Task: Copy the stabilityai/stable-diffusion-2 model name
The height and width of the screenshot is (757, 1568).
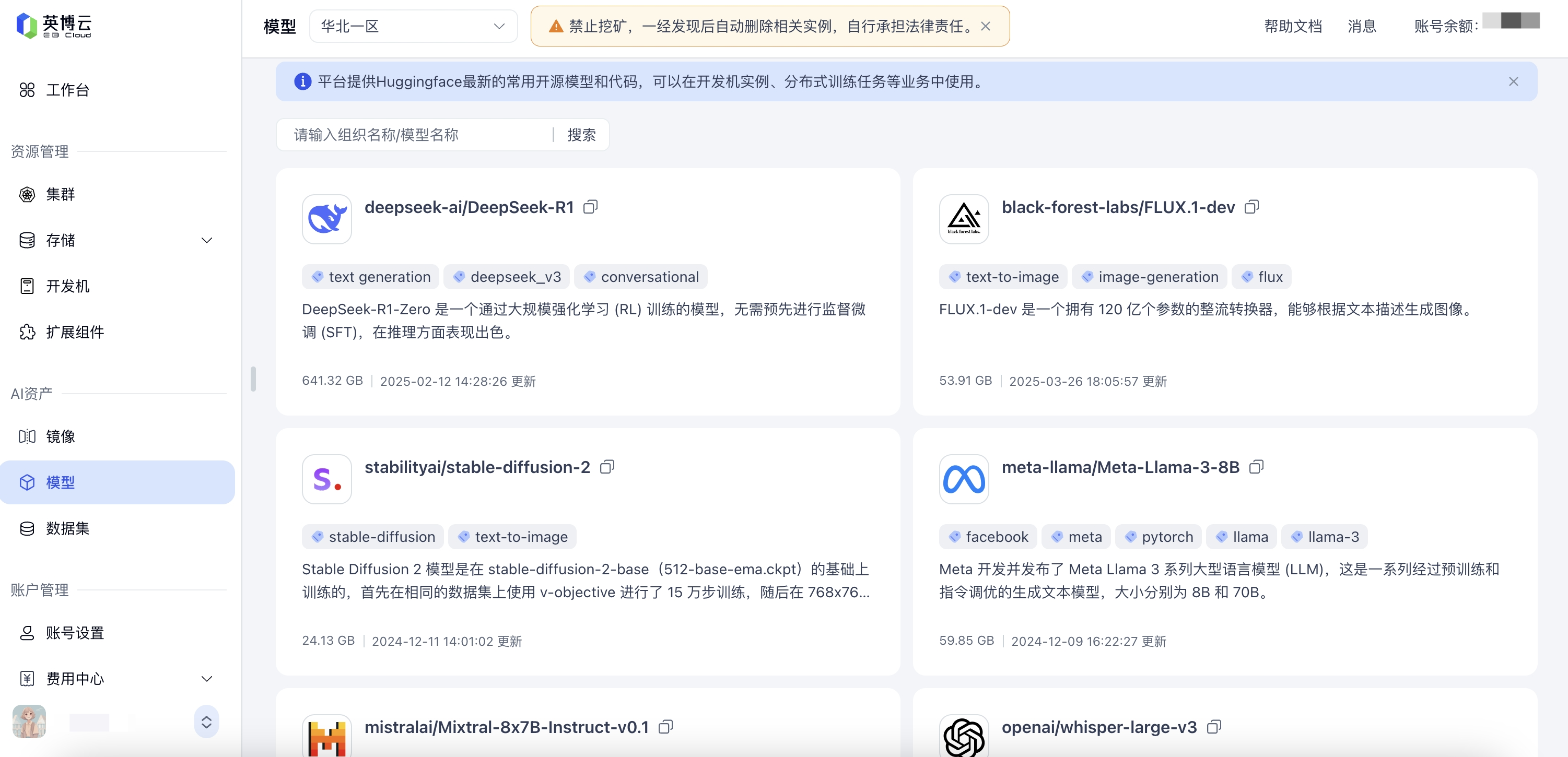Action: (607, 467)
